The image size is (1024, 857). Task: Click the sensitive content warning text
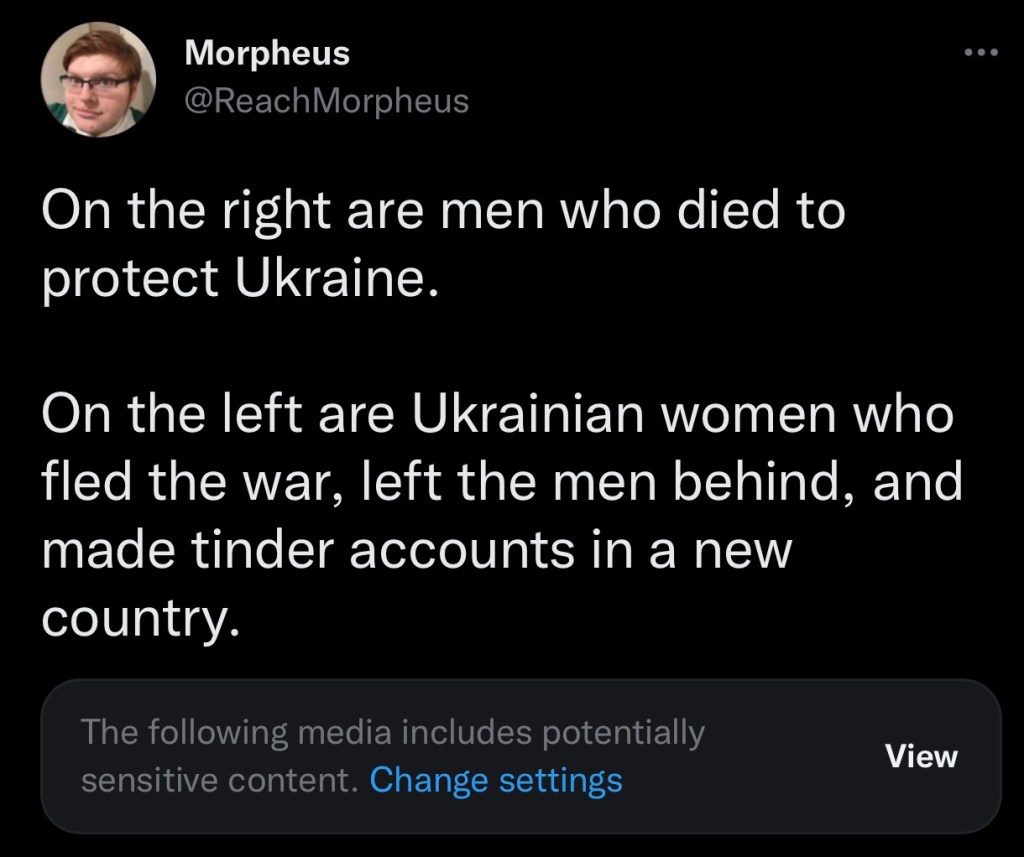click(x=392, y=733)
